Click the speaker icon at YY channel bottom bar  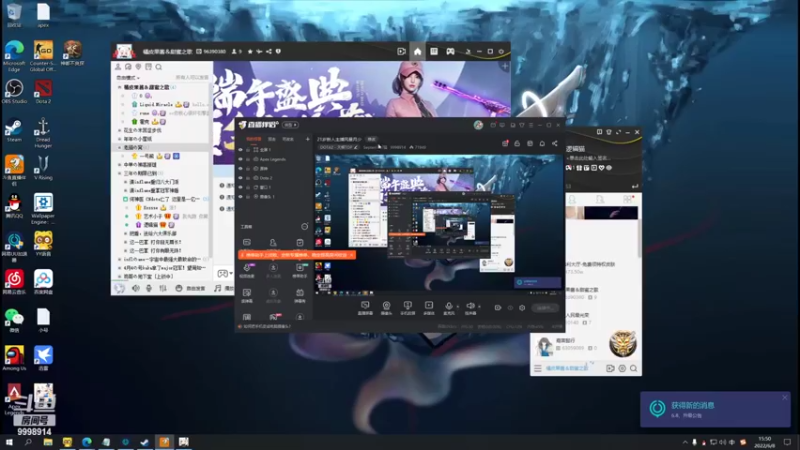(136, 288)
